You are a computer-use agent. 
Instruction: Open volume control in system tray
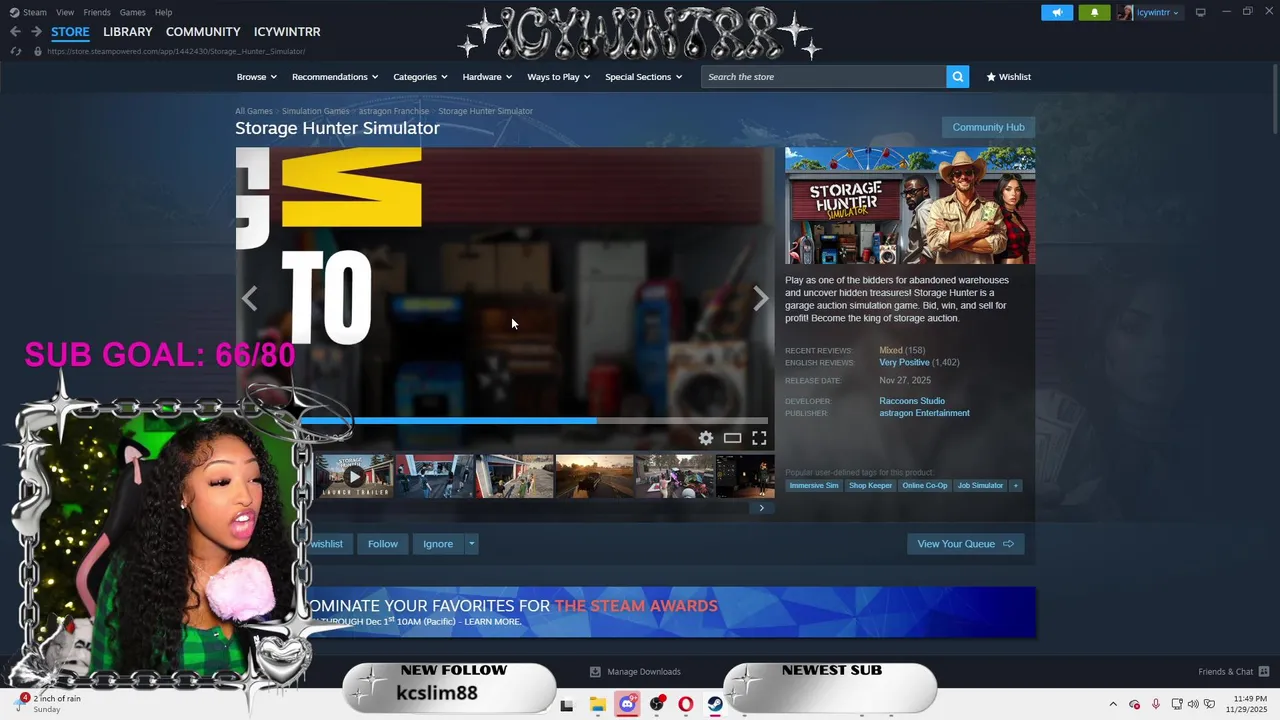tap(1193, 704)
